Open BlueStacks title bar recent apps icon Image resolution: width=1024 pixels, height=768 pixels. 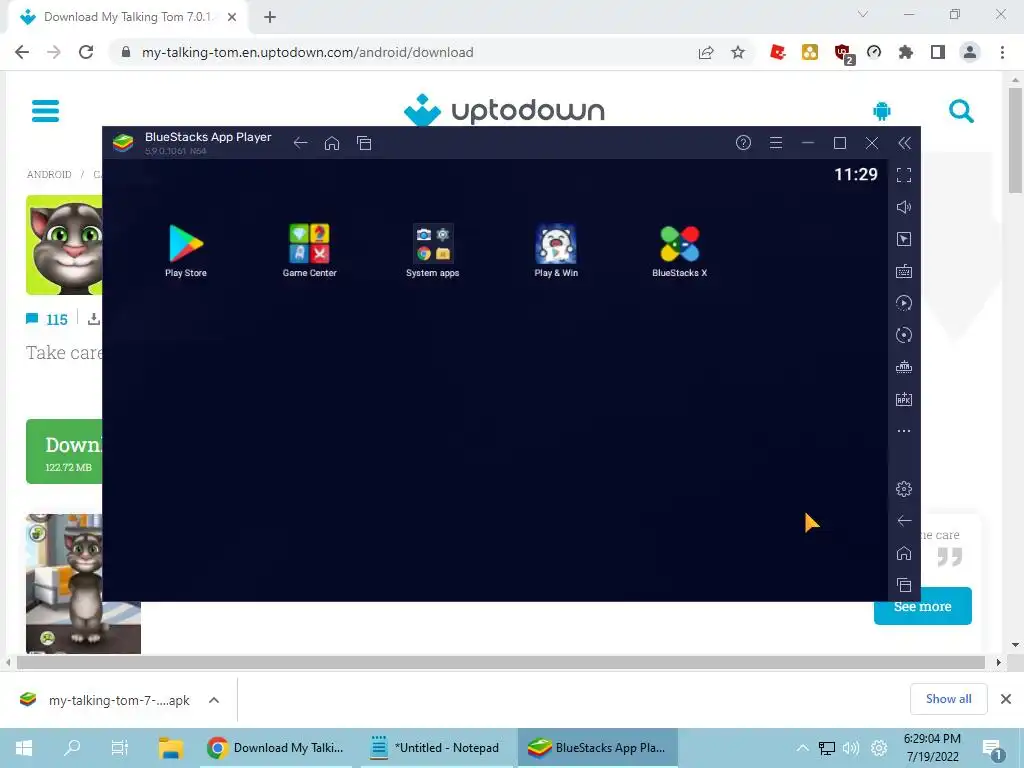click(364, 143)
